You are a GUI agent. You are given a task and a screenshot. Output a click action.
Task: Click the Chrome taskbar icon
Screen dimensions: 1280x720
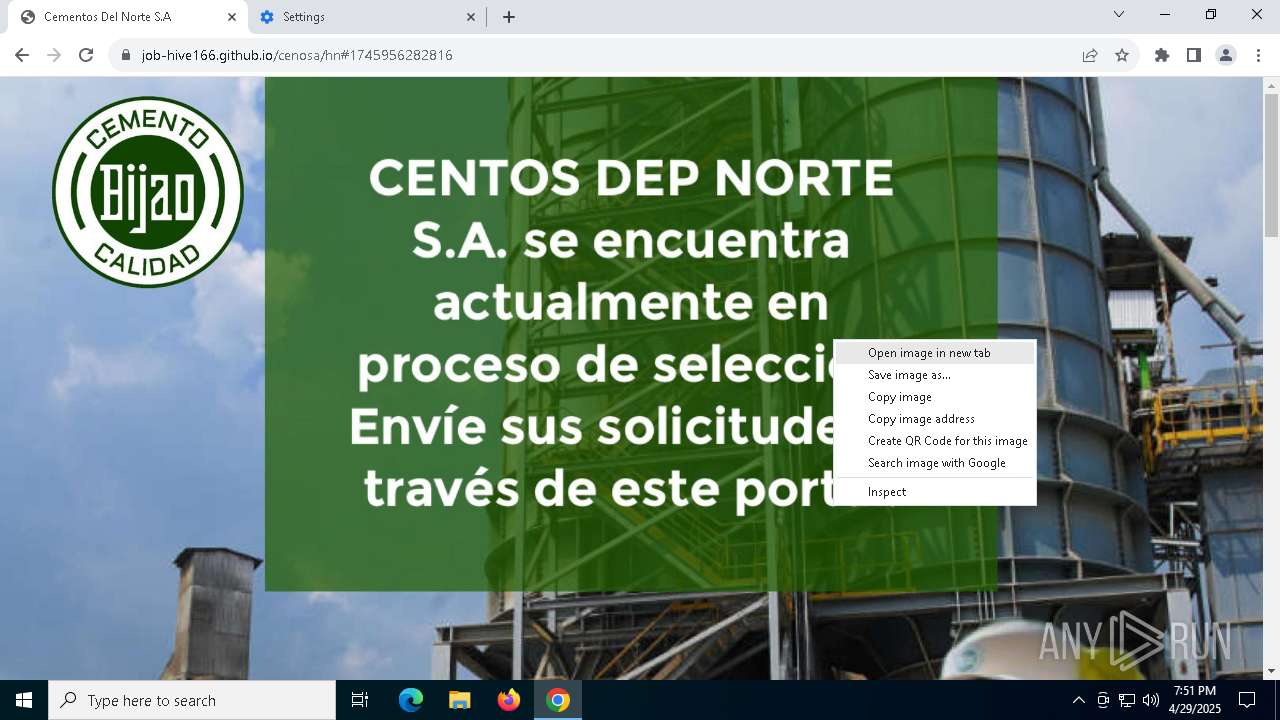(558, 700)
